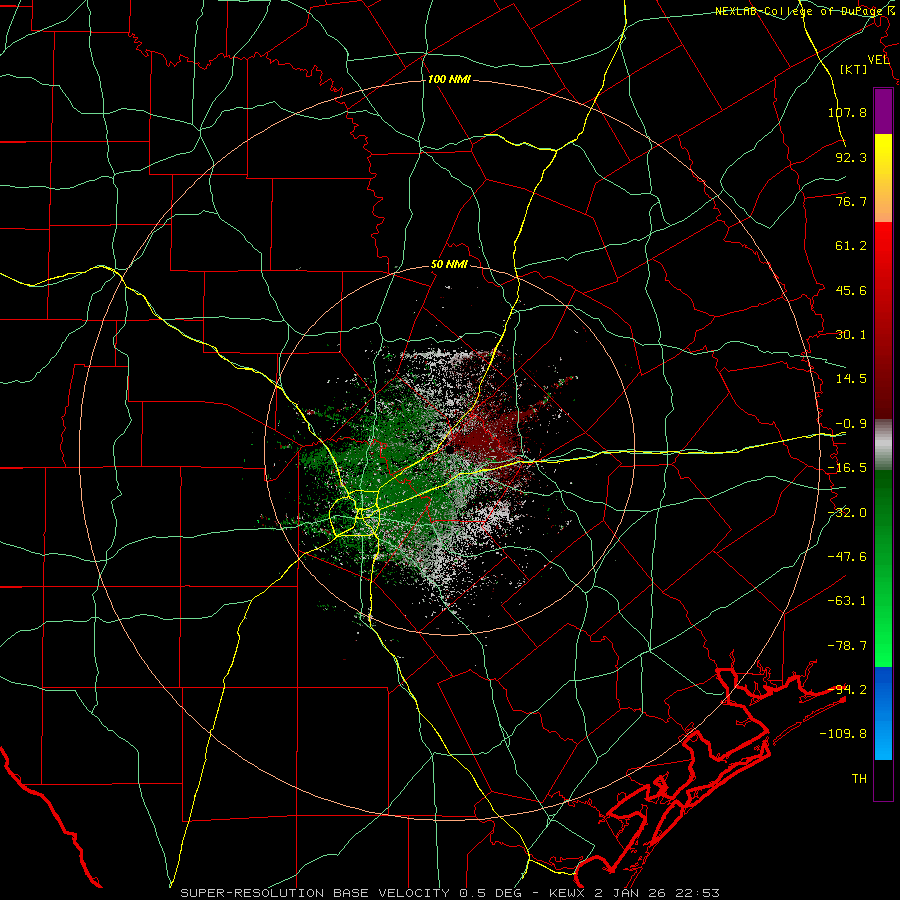The height and width of the screenshot is (900, 900).
Task: Click the -32.0 scale value
Action: pyautogui.click(x=847, y=513)
